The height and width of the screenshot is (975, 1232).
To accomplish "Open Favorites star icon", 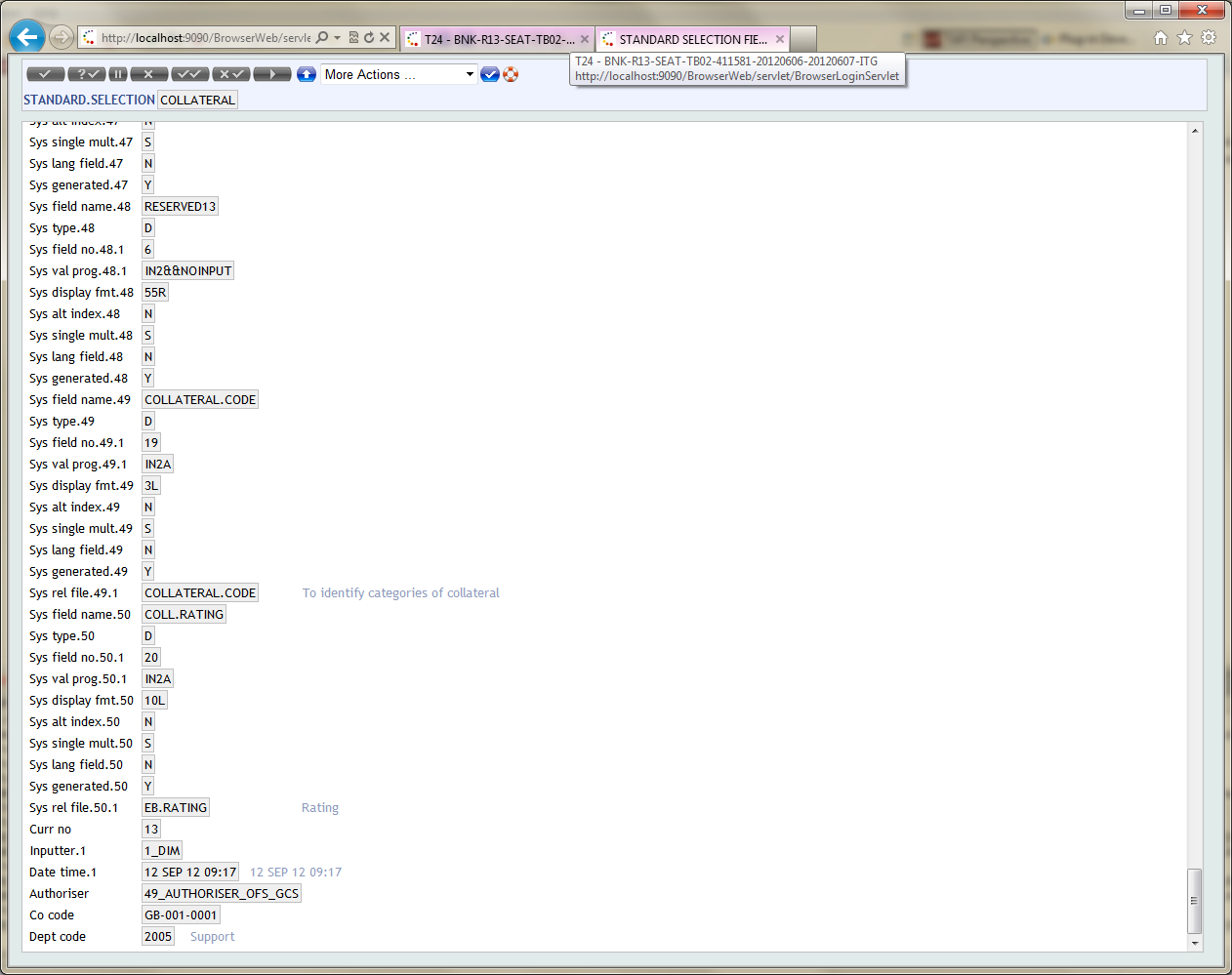I will (x=1185, y=37).
